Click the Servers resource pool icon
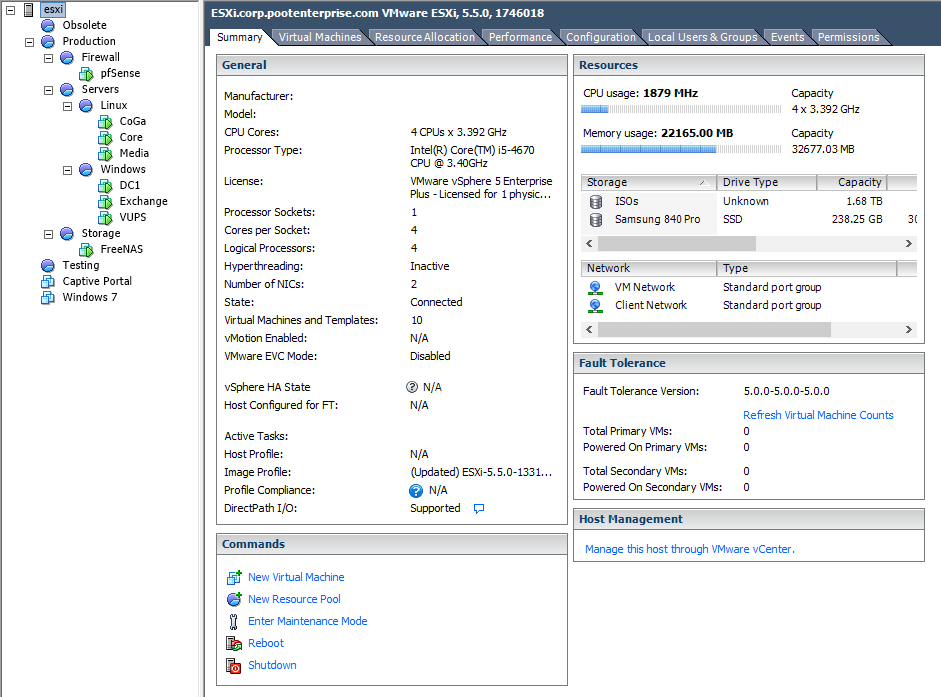941x697 pixels. click(67, 89)
